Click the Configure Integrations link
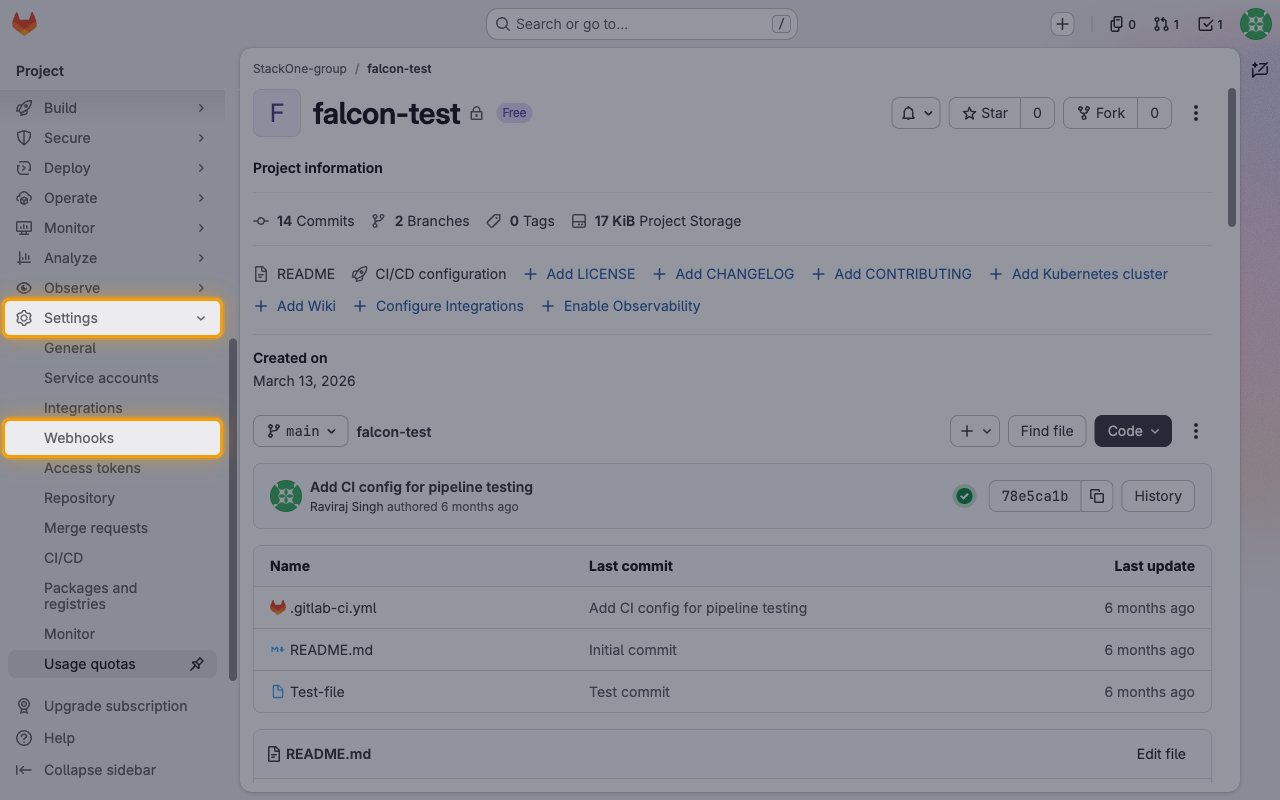 pos(439,306)
